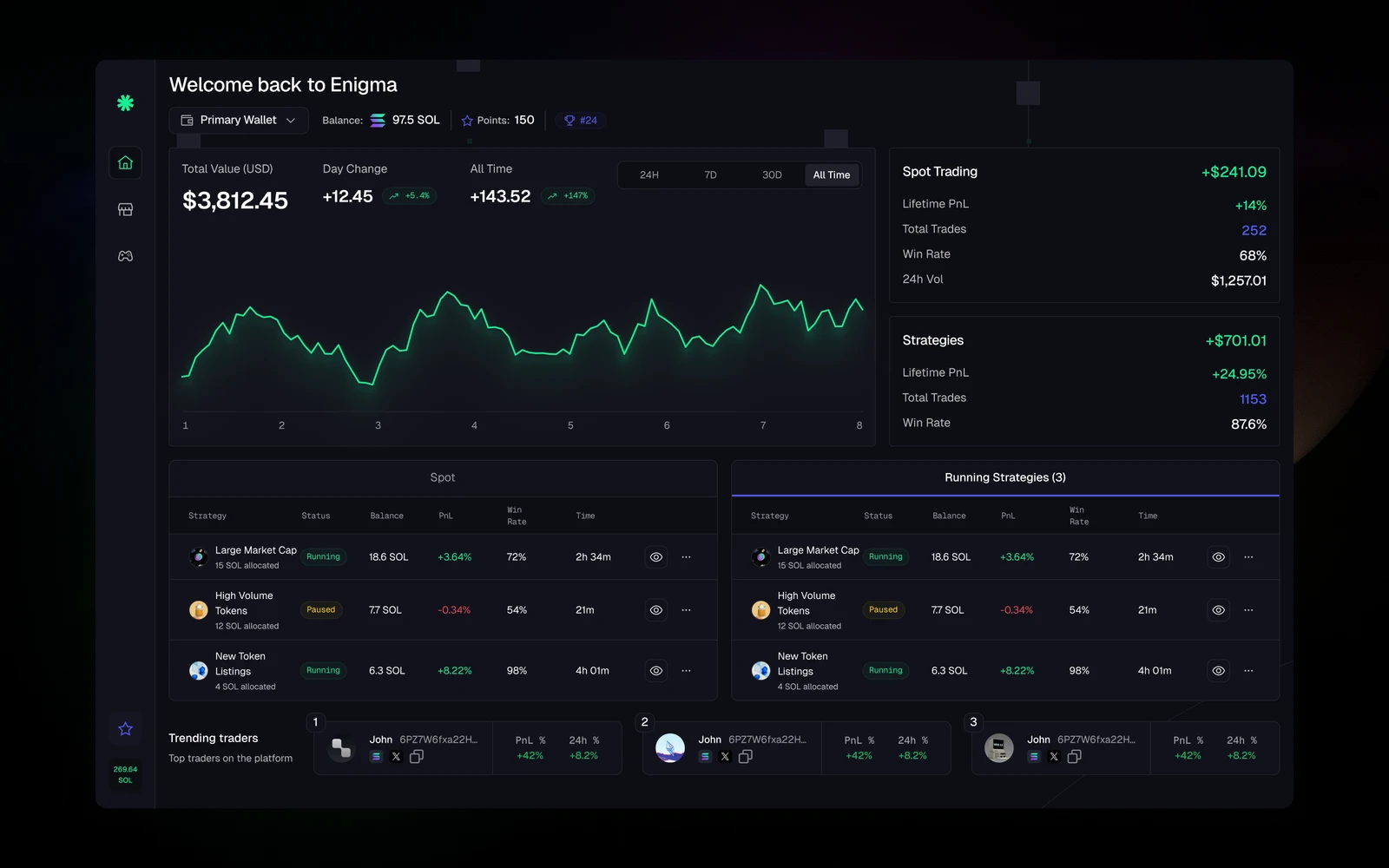Toggle eye icon for Spot Large Market Cap
1389x868 pixels.
[x=656, y=557]
